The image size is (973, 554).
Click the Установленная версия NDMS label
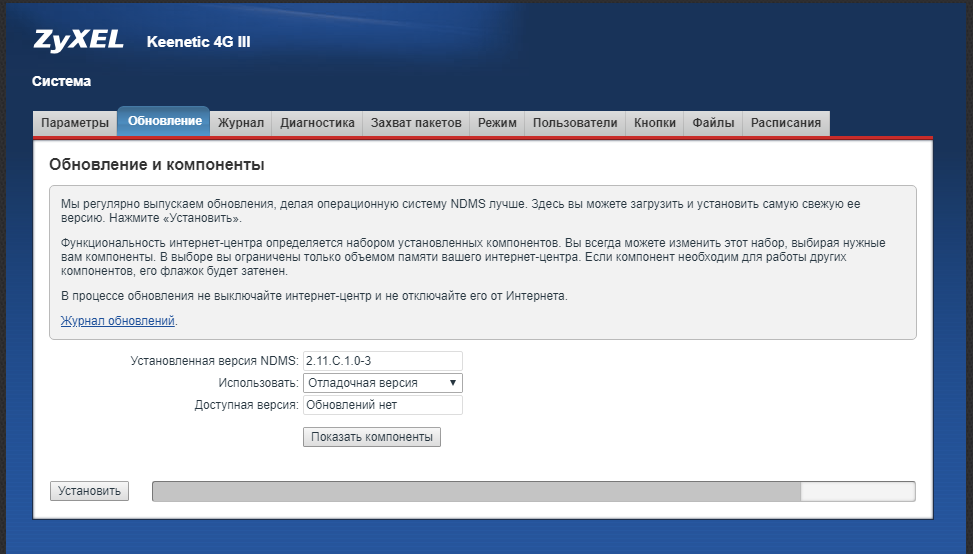click(215, 360)
